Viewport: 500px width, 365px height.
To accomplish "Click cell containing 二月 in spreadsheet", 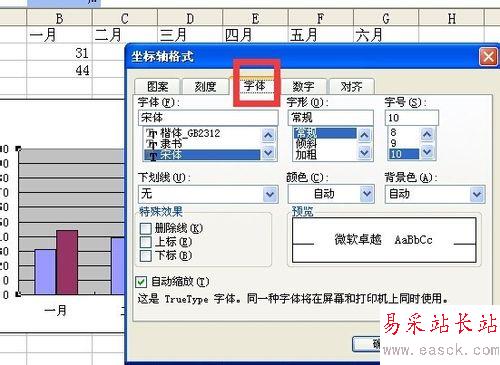I will click(x=125, y=35).
